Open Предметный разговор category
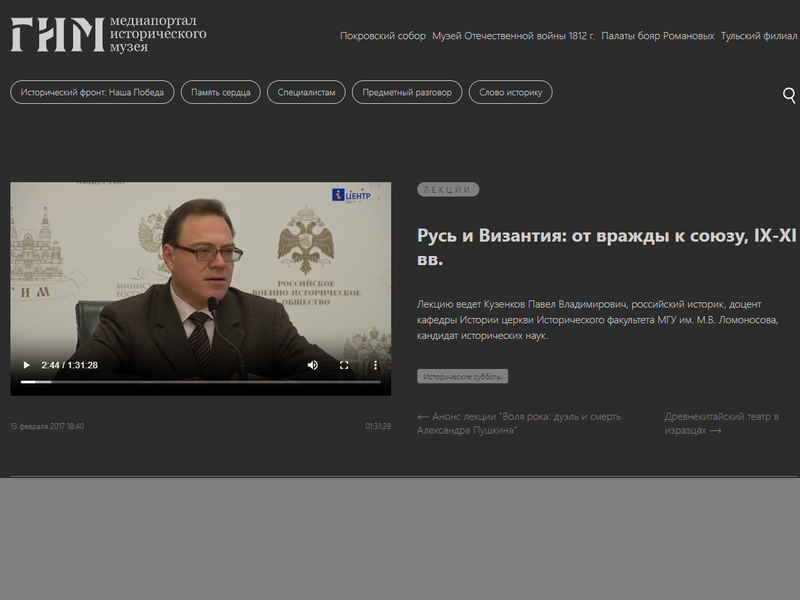The width and height of the screenshot is (800, 600). (407, 92)
